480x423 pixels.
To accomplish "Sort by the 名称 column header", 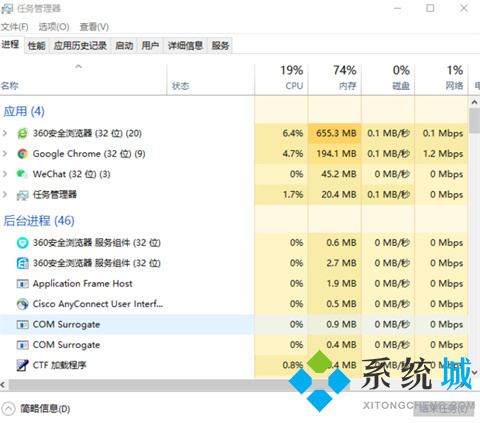I will point(83,79).
